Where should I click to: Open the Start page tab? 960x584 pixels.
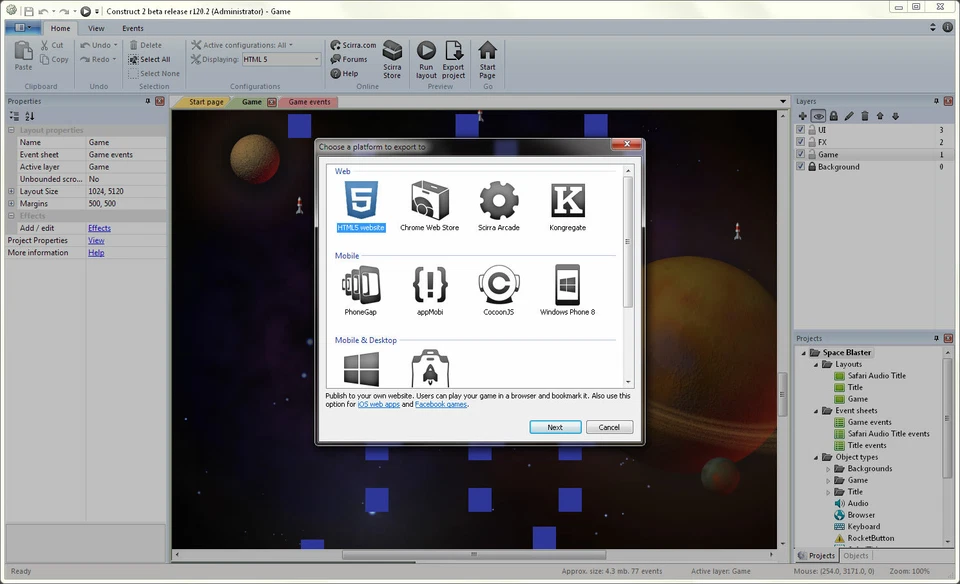point(205,102)
